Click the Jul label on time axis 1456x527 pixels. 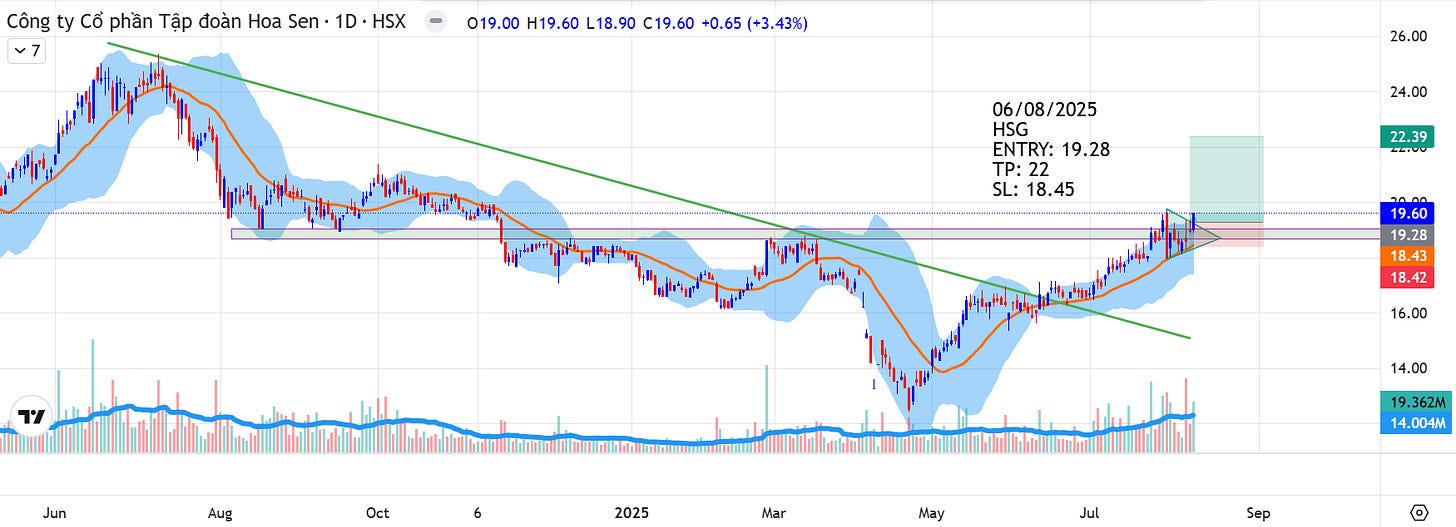point(1091,513)
